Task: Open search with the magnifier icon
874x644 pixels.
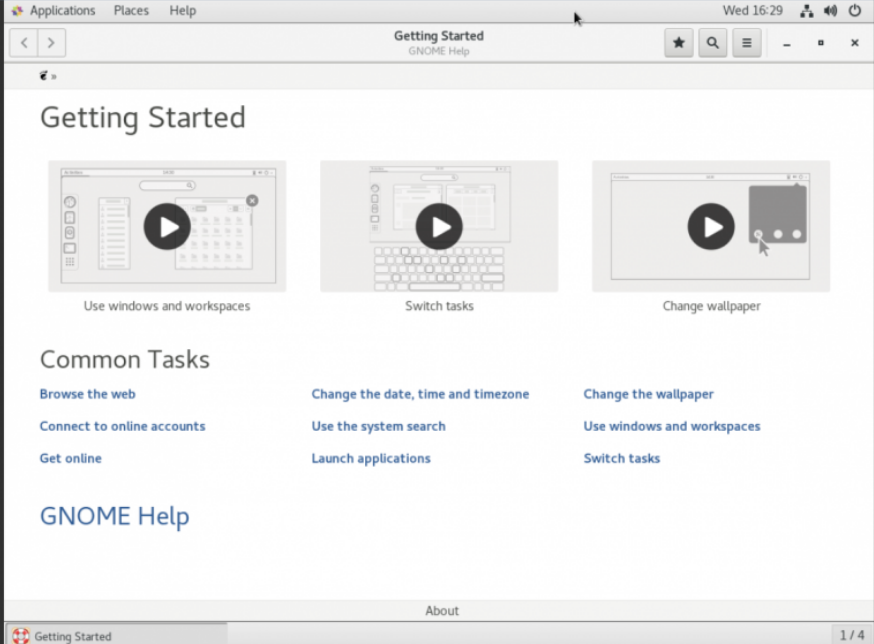Action: (x=712, y=43)
